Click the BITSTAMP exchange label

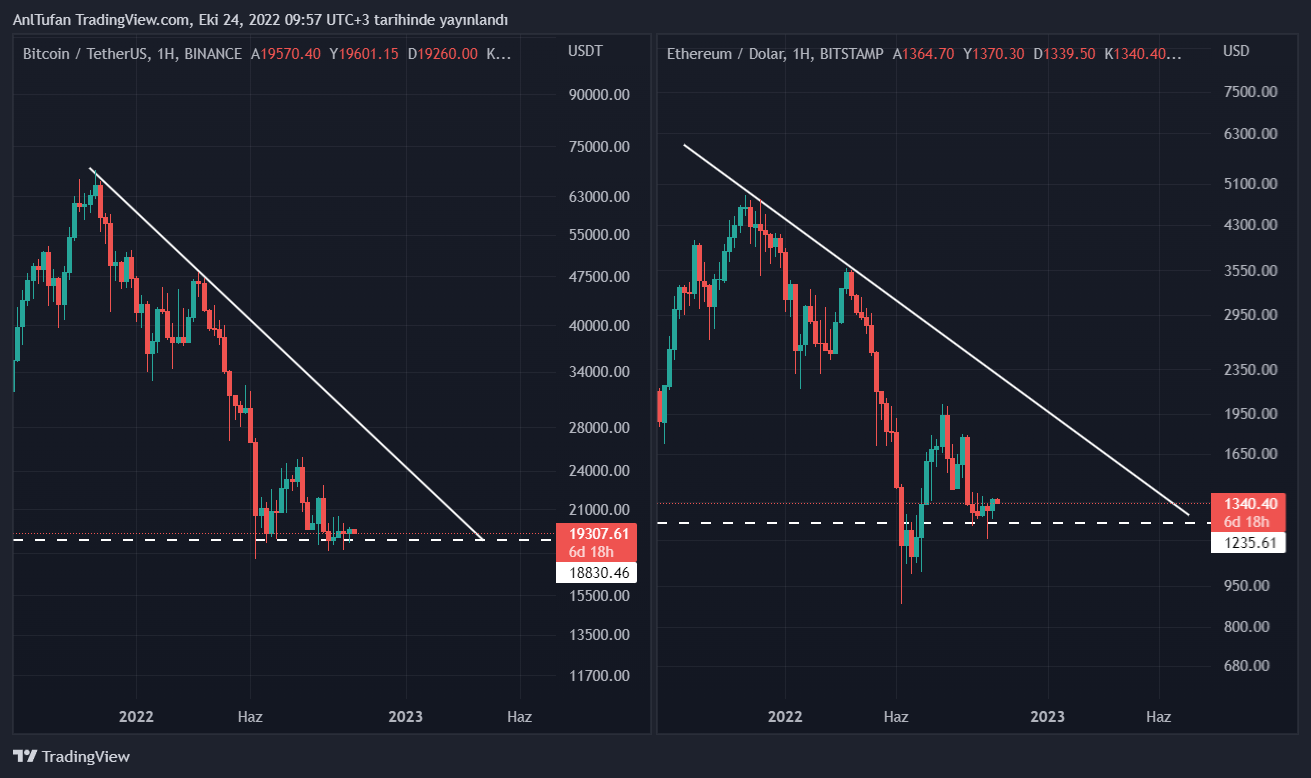(851, 53)
